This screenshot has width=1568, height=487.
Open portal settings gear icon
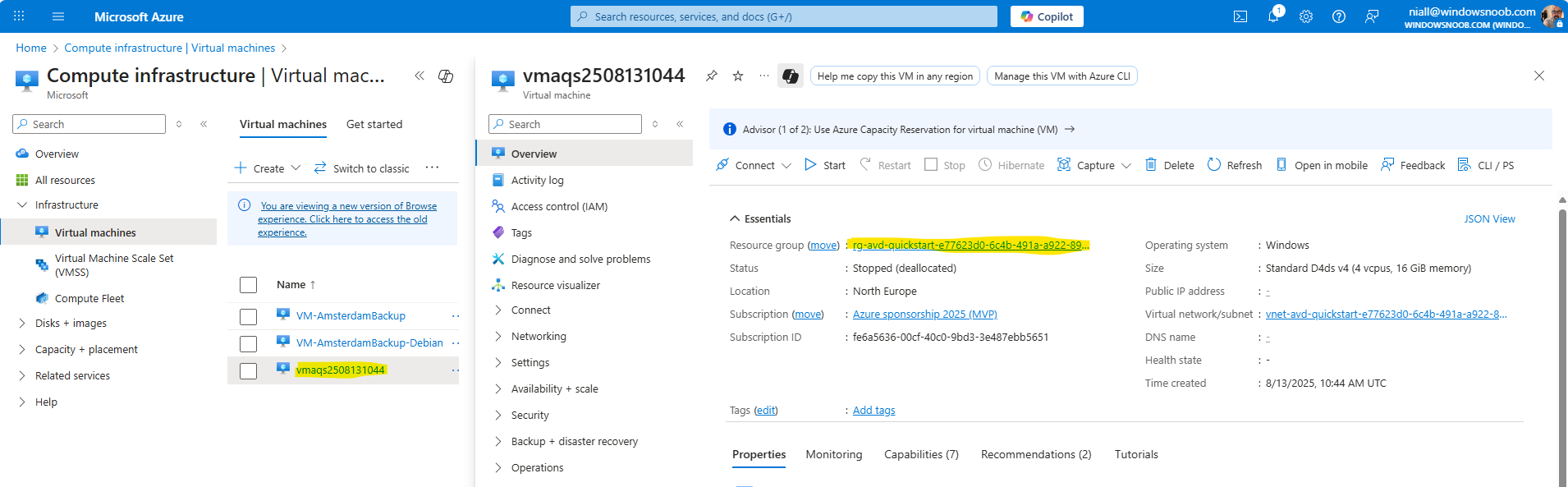coord(1306,16)
